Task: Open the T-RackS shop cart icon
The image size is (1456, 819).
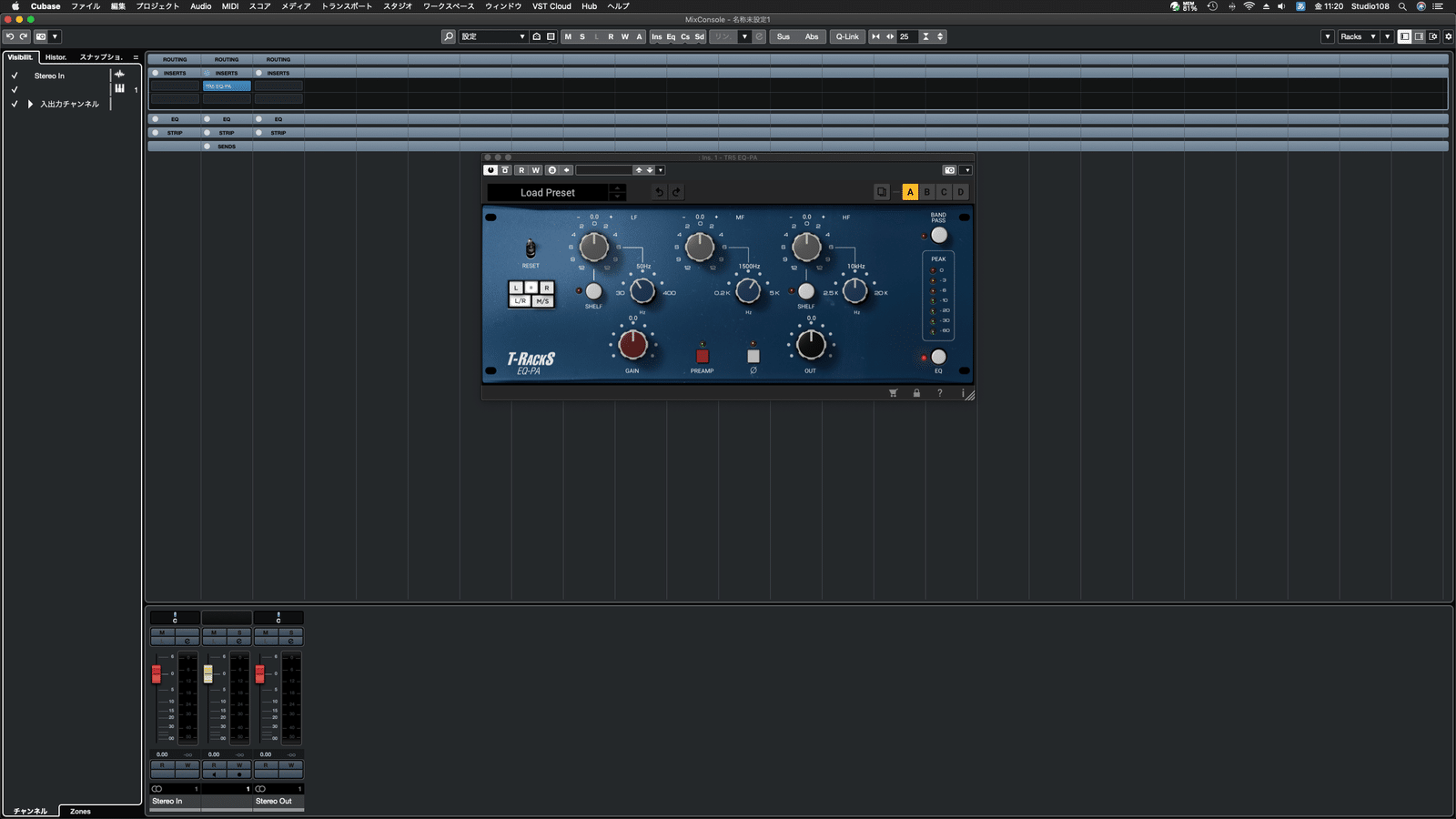Action: (x=893, y=393)
